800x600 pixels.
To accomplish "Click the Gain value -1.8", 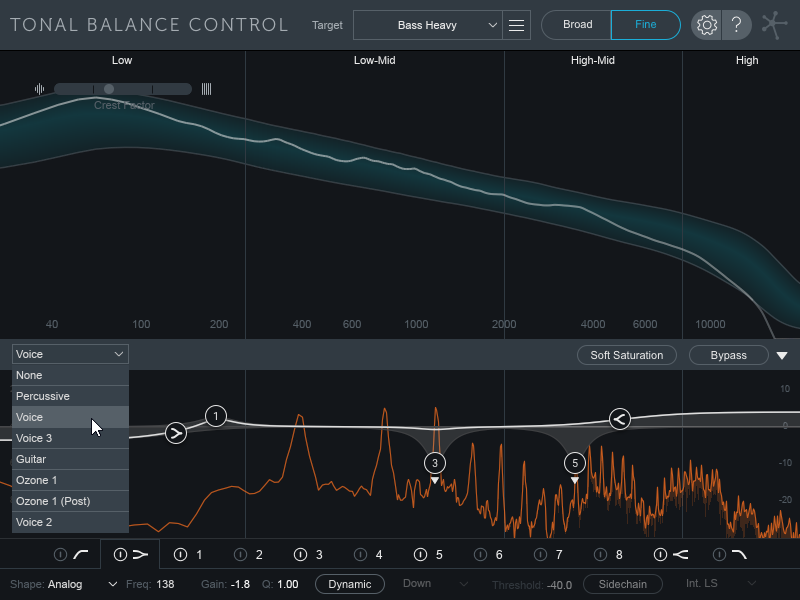I will click(240, 584).
